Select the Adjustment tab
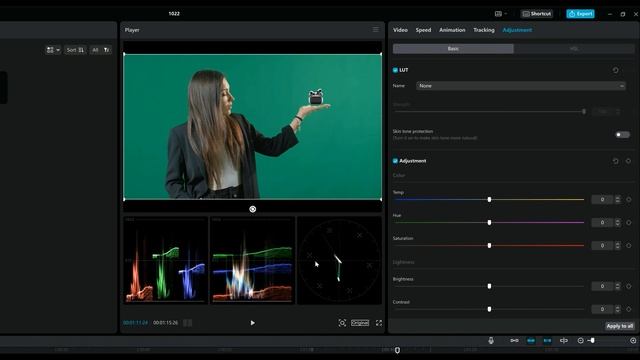Image resolution: width=640 pixels, height=360 pixels. pyautogui.click(x=517, y=30)
